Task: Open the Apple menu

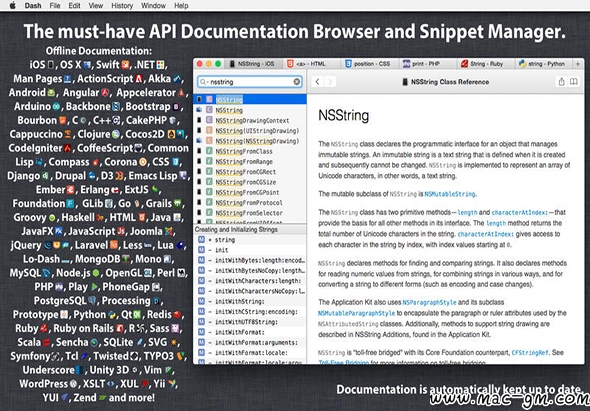Action: pos(12,5)
